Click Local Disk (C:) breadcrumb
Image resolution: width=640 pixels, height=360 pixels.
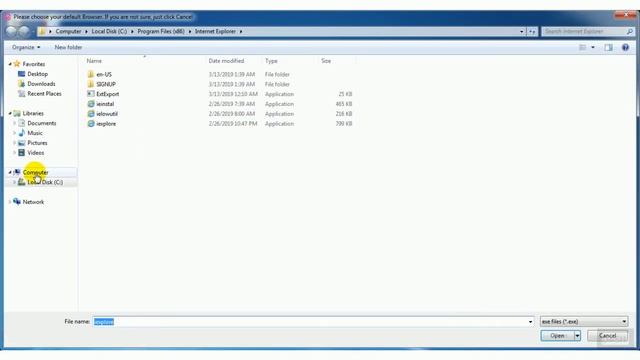(109, 31)
